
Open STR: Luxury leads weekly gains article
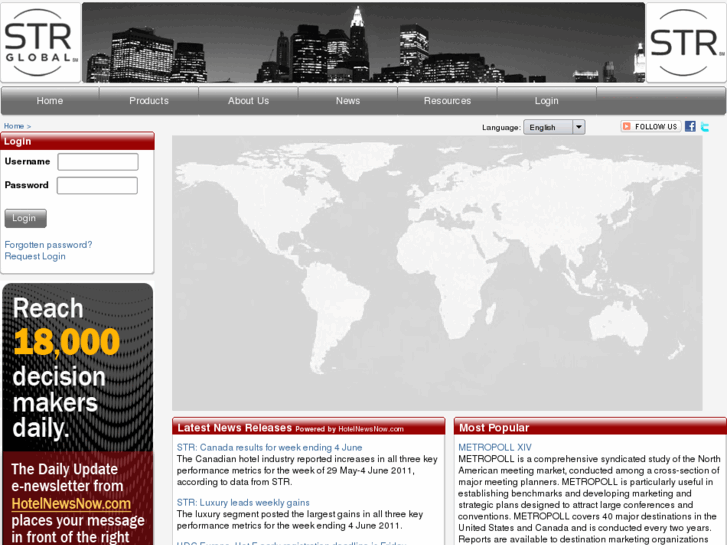pyautogui.click(x=243, y=502)
